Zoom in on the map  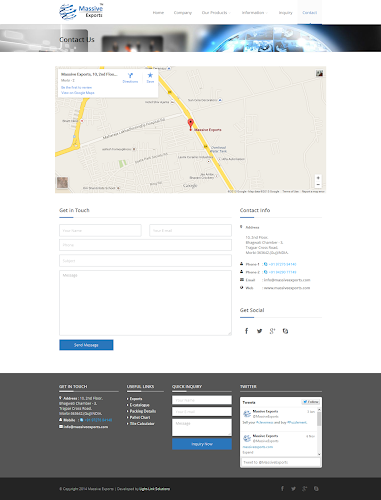pyautogui.click(x=318, y=178)
